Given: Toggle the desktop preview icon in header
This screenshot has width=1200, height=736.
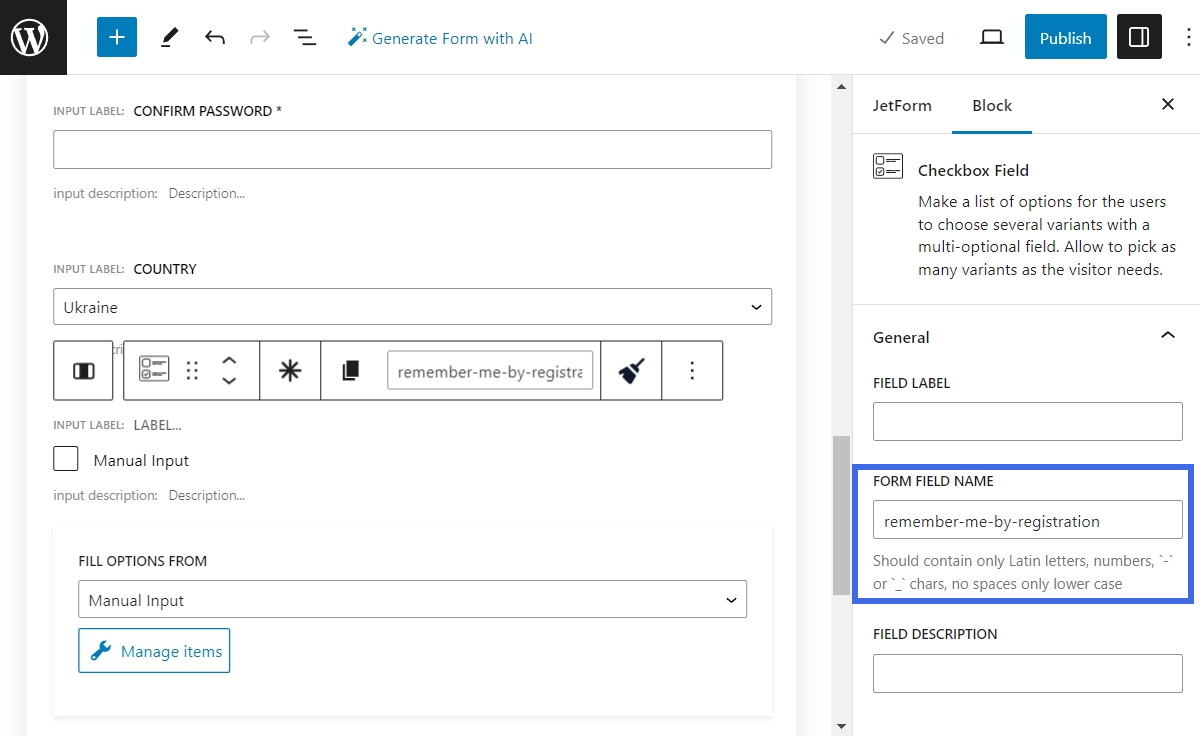Looking at the screenshot, I should click(991, 37).
